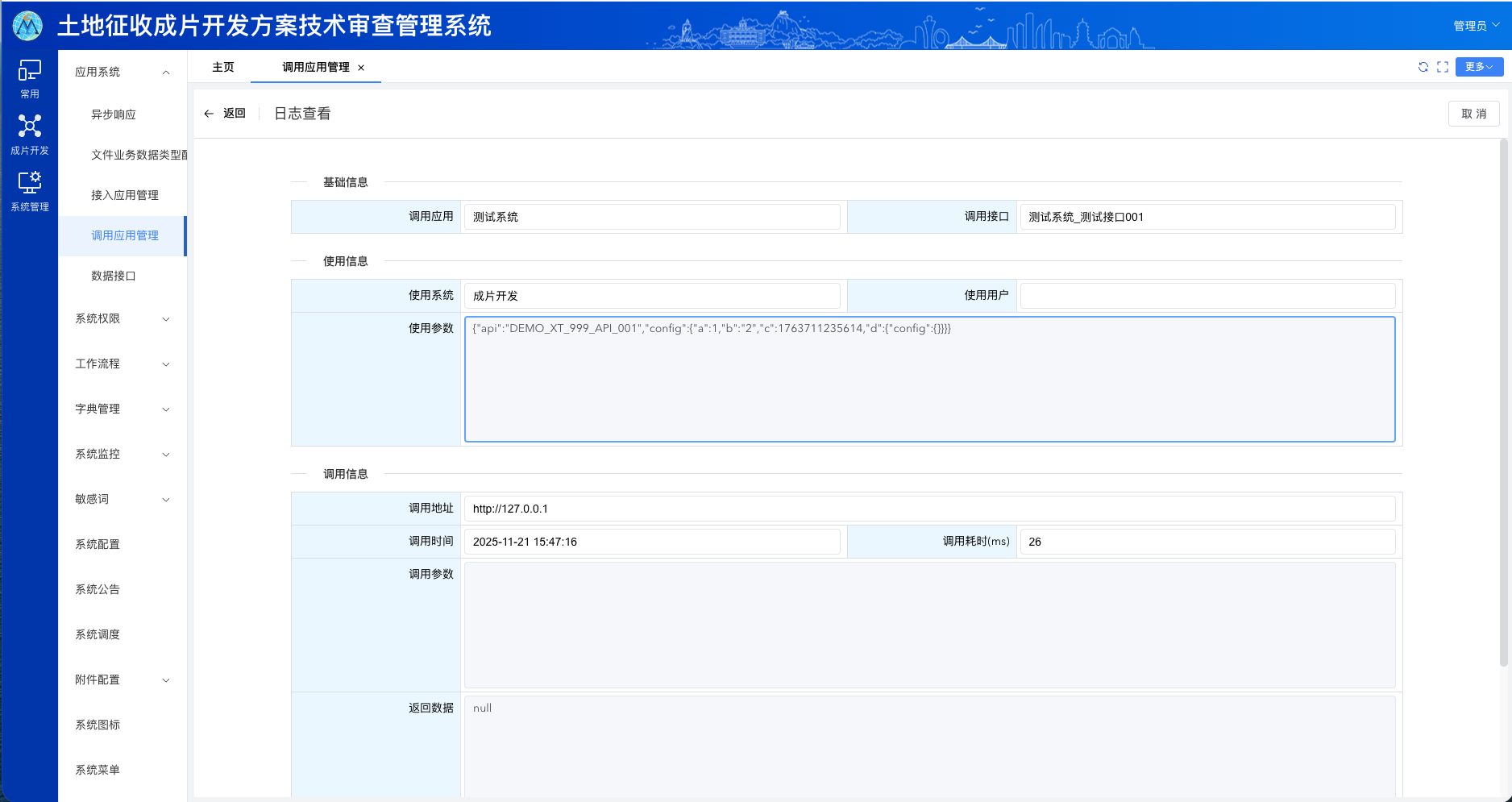Viewport: 1512px width, 802px height.
Task: Expand the 系统权限 submenu
Action: pos(121,318)
